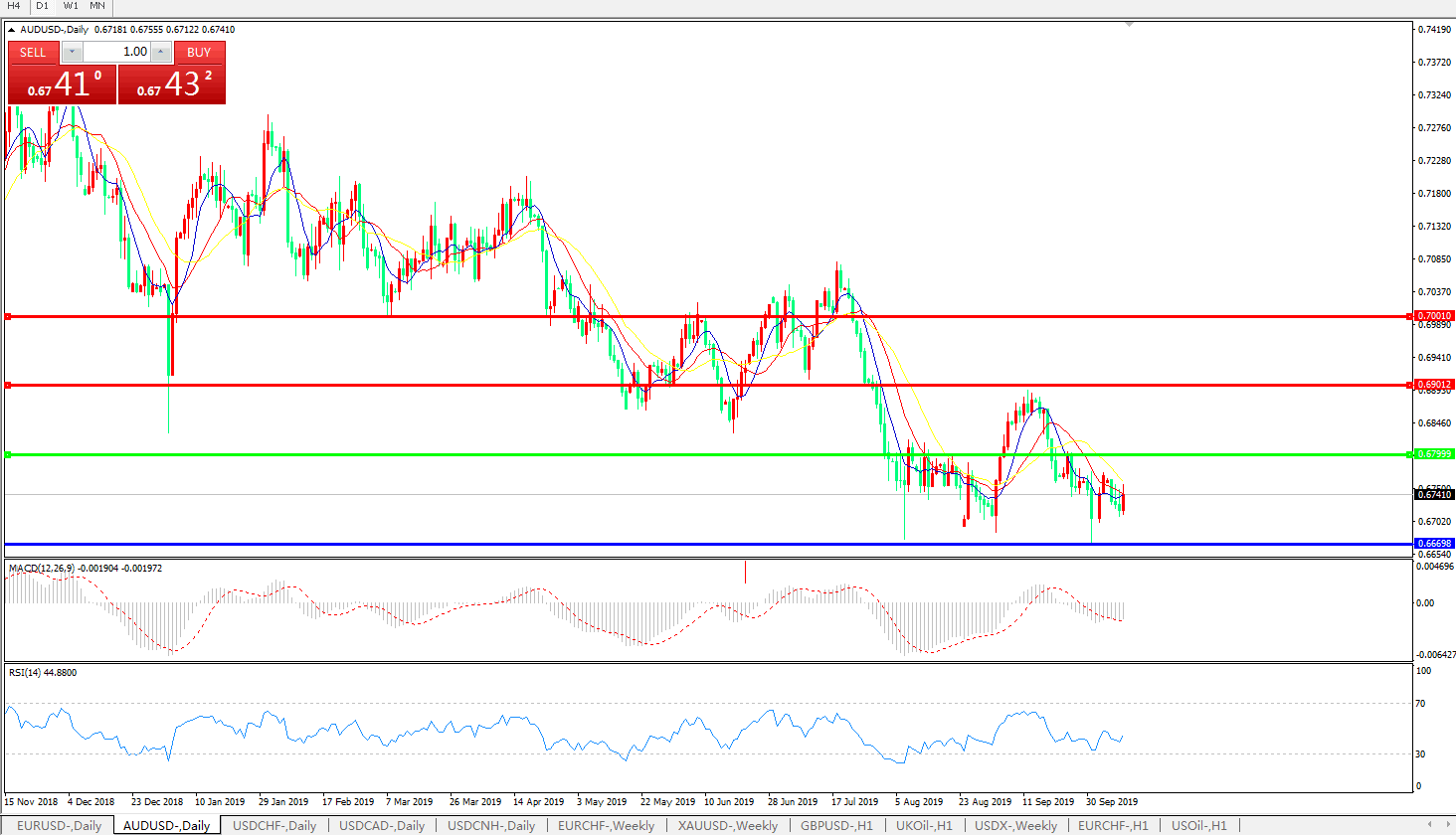Select the MN monthly timeframe

(x=97, y=6)
